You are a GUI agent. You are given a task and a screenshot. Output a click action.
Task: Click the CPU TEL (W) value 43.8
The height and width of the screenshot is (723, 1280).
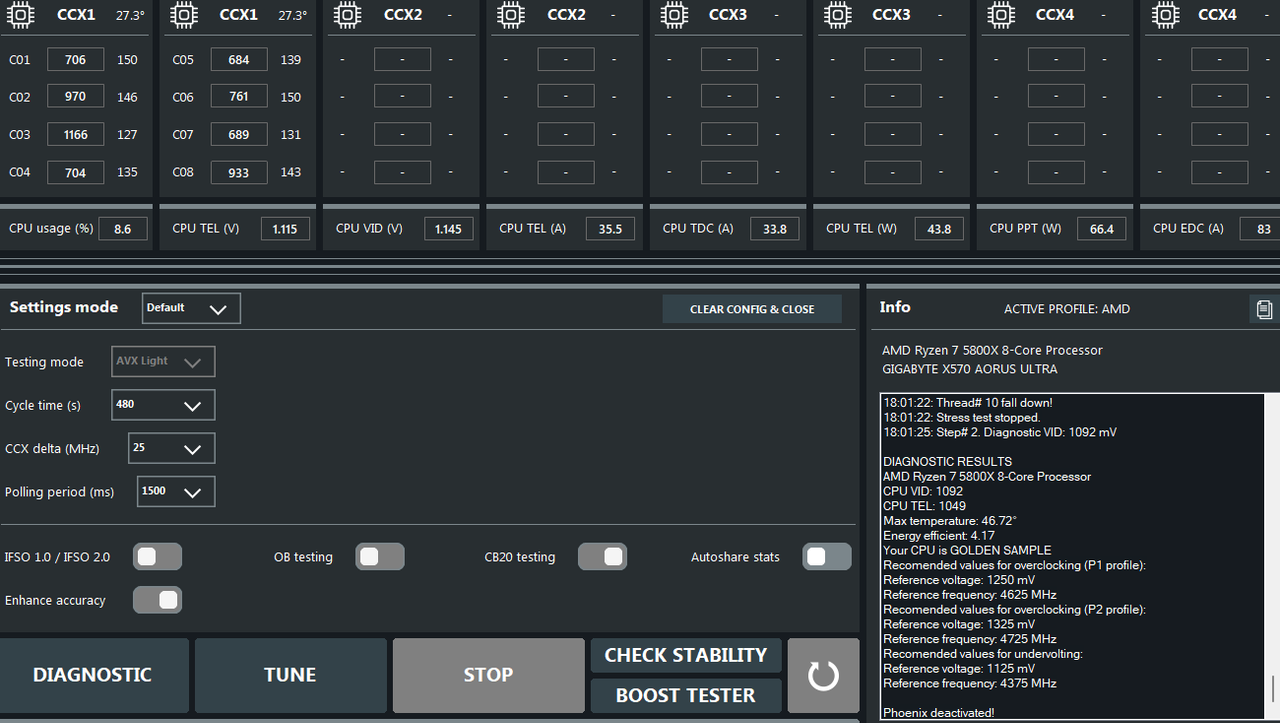(939, 229)
